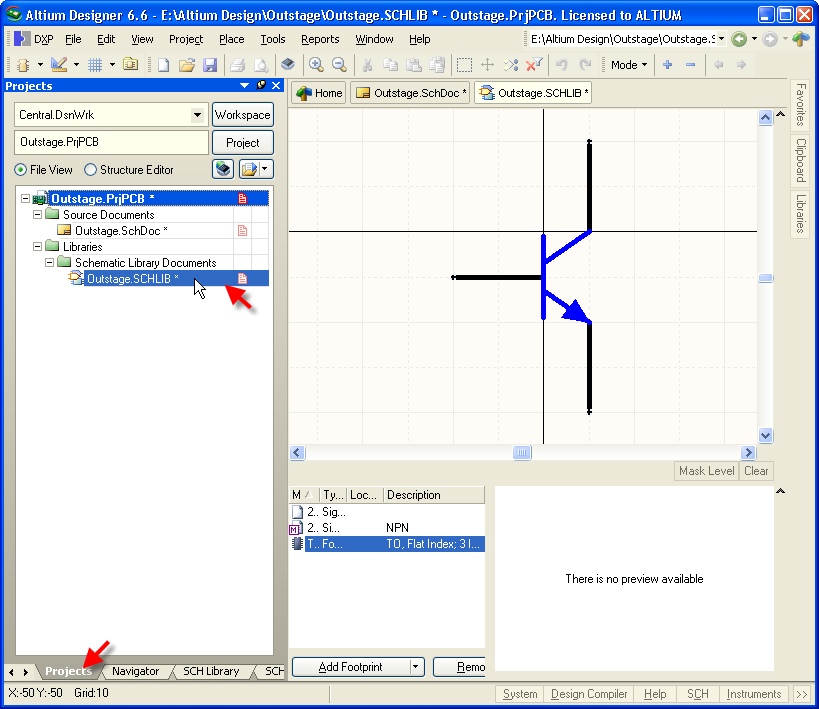Open the Central.DsnWrk workspace dropdown

(197, 115)
